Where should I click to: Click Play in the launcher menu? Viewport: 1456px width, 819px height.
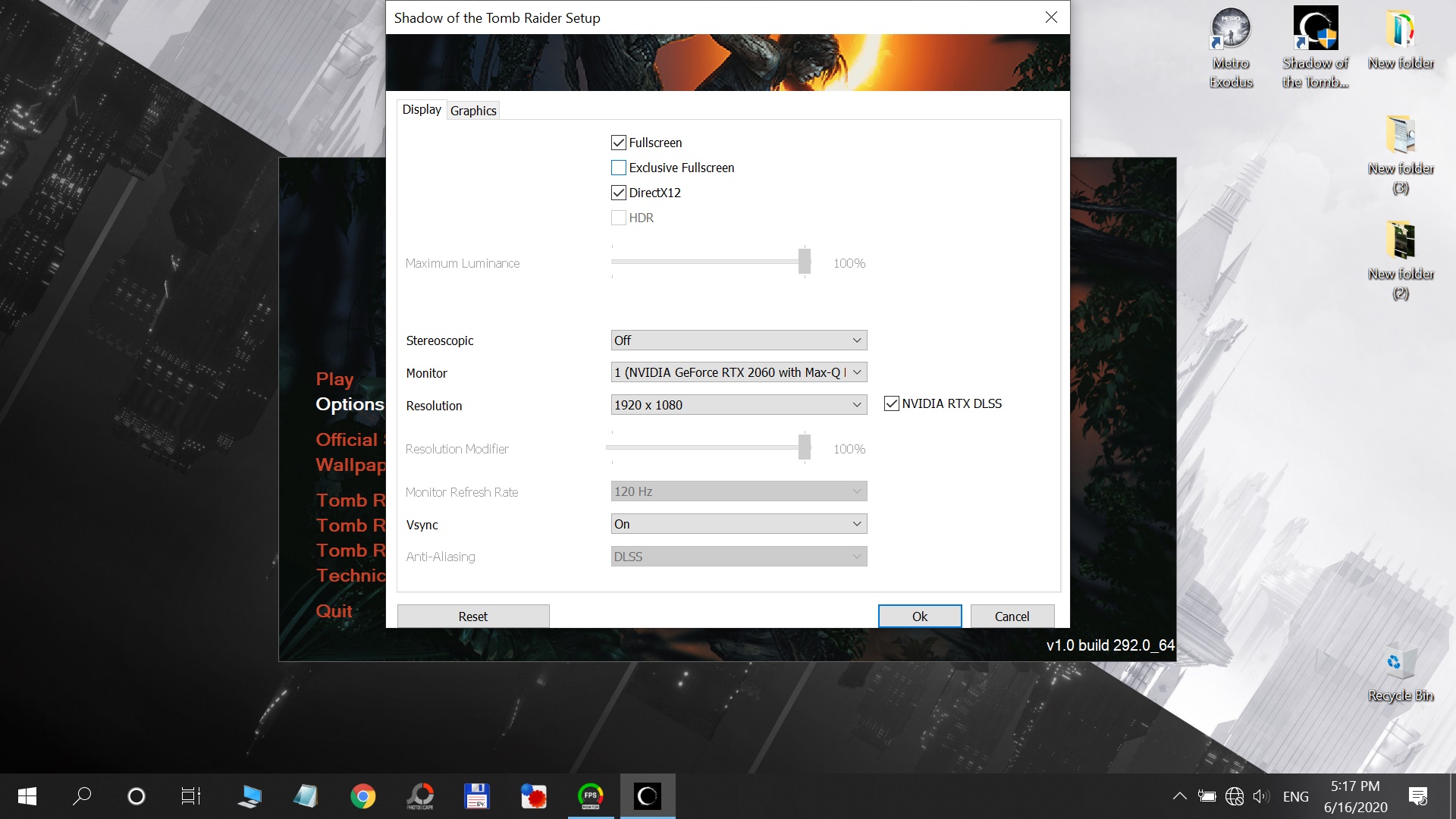pos(334,379)
